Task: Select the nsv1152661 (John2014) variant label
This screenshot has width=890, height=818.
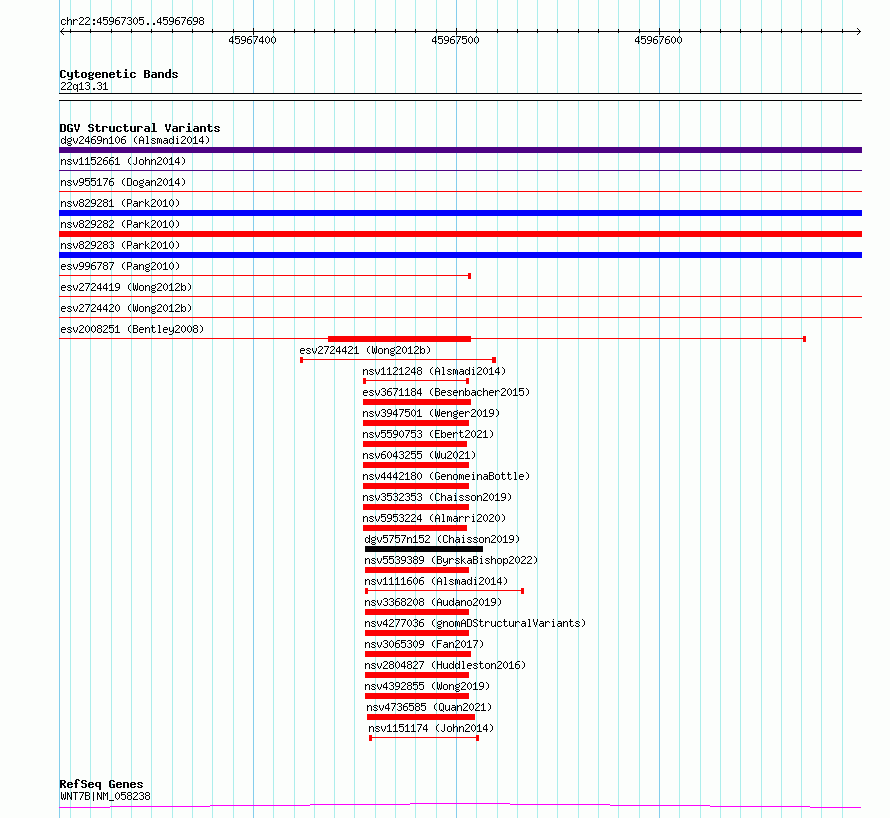Action: (123, 161)
